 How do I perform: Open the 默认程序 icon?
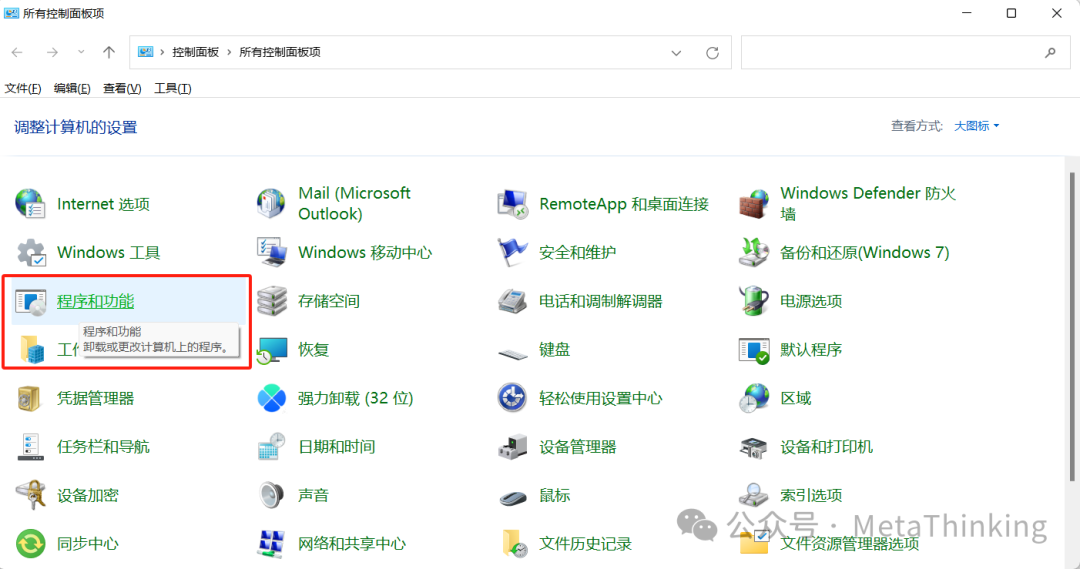coord(754,349)
